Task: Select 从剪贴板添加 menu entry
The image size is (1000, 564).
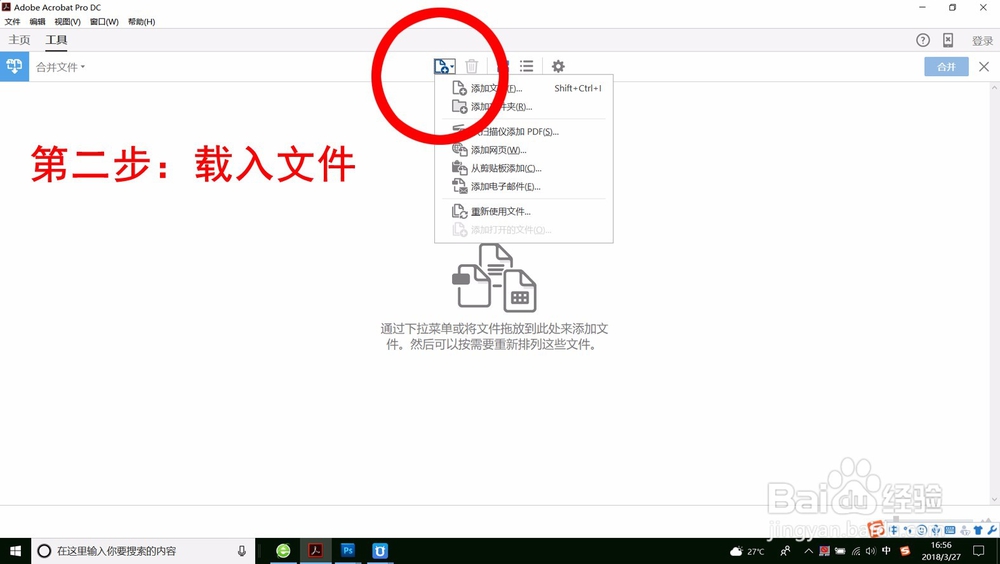Action: tap(524, 168)
